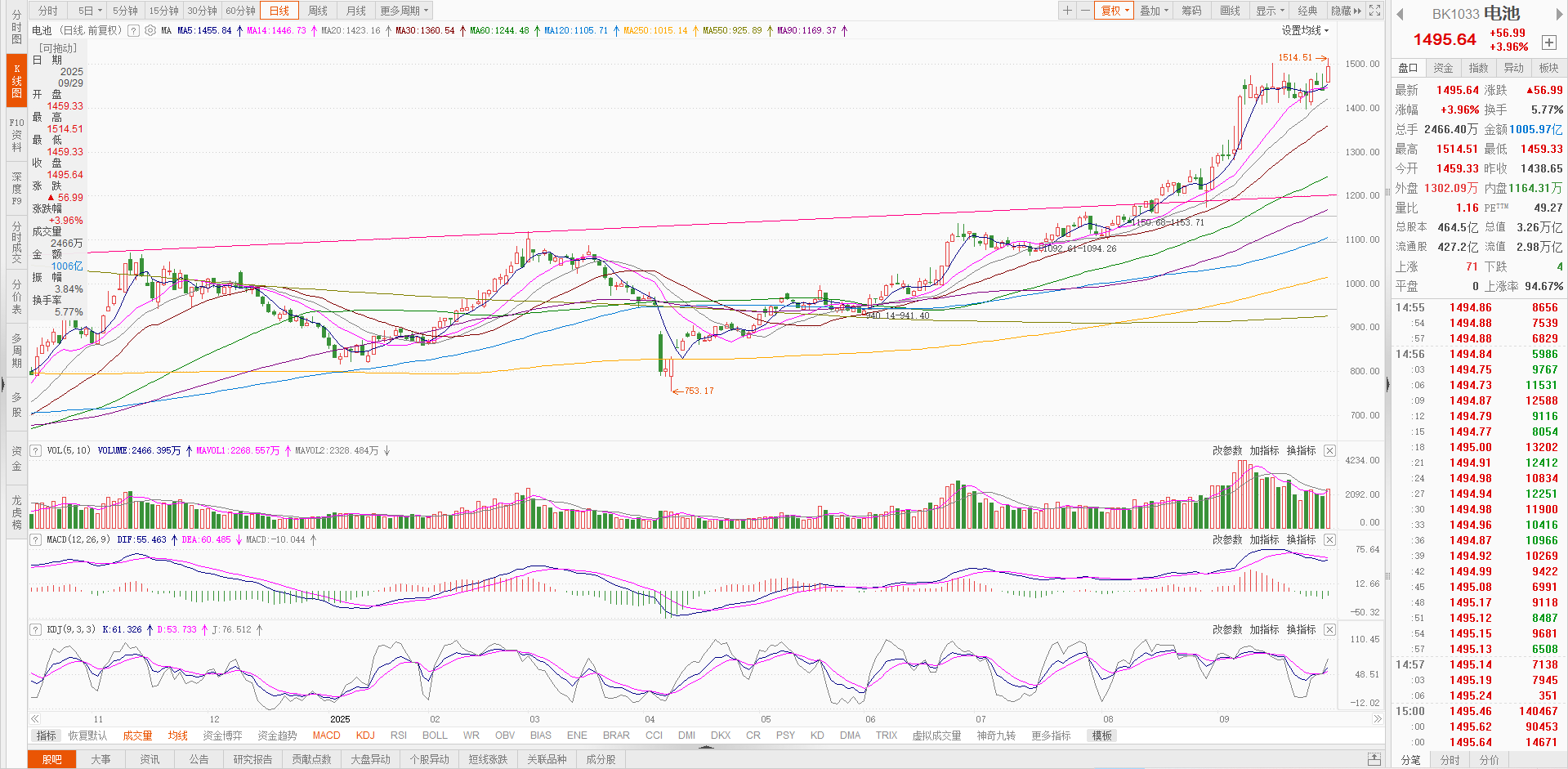The width and height of the screenshot is (1568, 769).
Task: Toggle the RSI indicator on
Action: click(x=399, y=735)
